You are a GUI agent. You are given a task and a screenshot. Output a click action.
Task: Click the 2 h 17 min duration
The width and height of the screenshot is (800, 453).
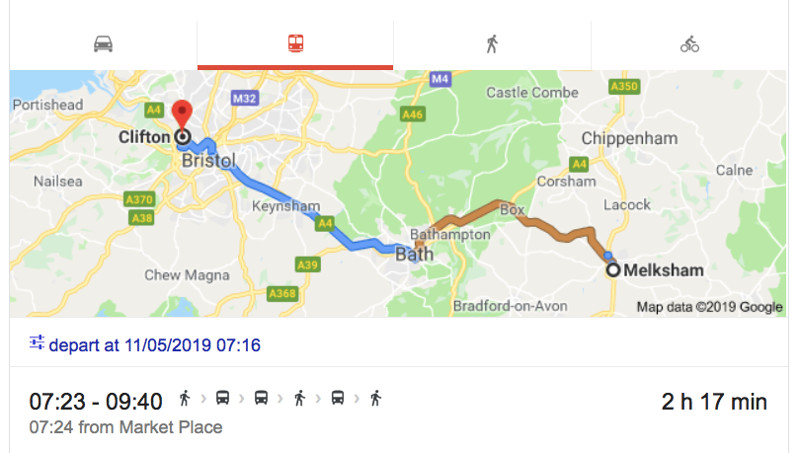(x=714, y=402)
